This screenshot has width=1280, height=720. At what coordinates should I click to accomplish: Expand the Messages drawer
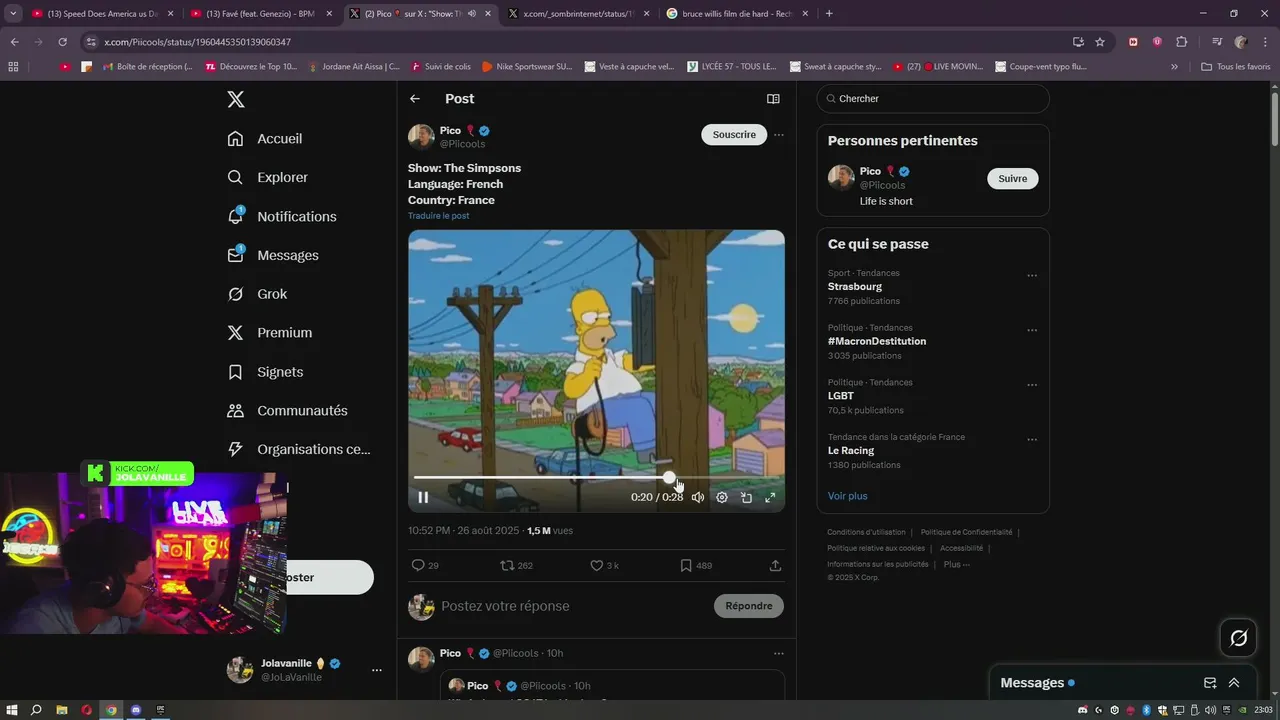pyautogui.click(x=1234, y=683)
